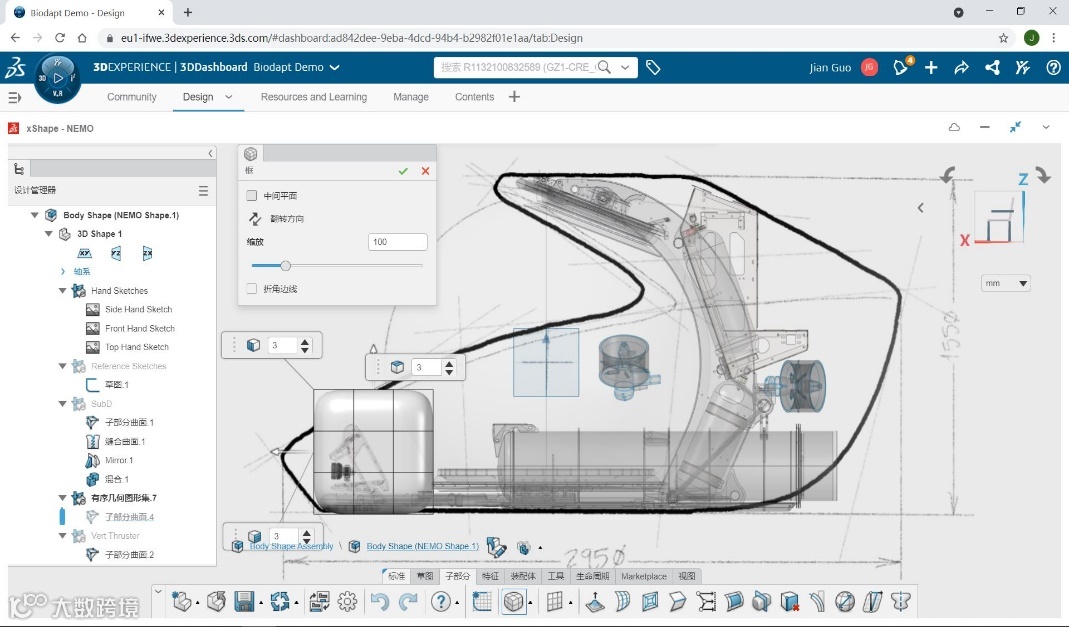The image size is (1069, 627).
Task: Select Side Hand Sketch in tree
Action: [x=138, y=309]
